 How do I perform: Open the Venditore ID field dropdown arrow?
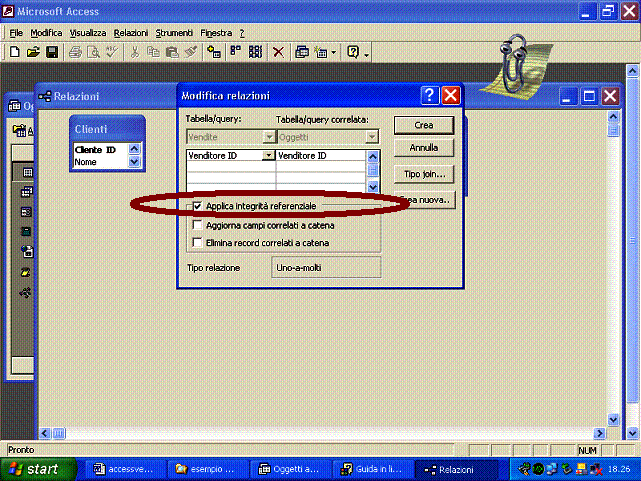[268, 155]
